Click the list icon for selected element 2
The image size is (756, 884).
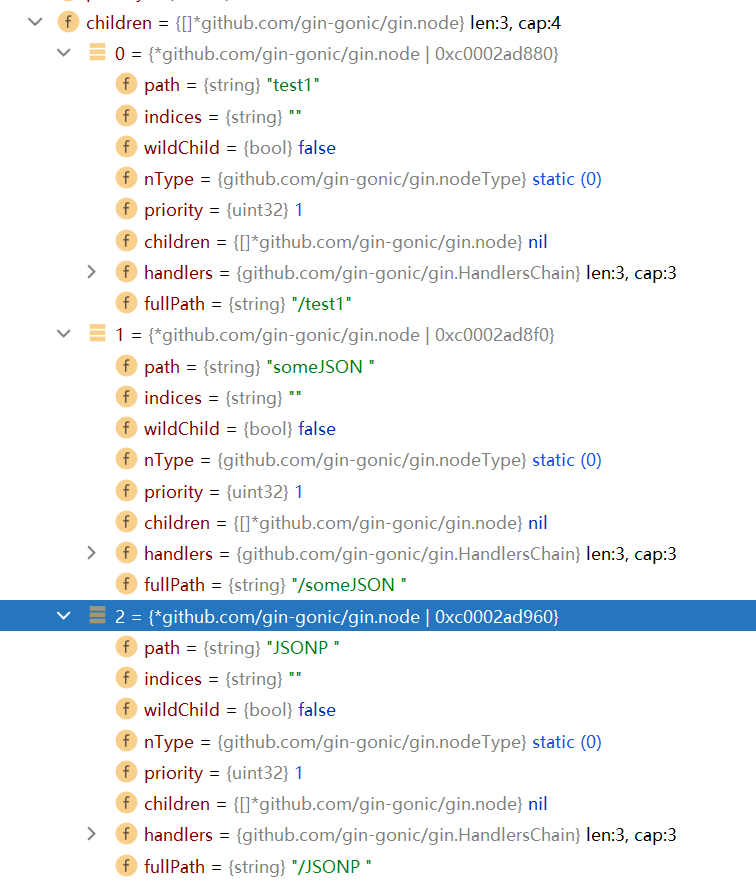(x=98, y=615)
